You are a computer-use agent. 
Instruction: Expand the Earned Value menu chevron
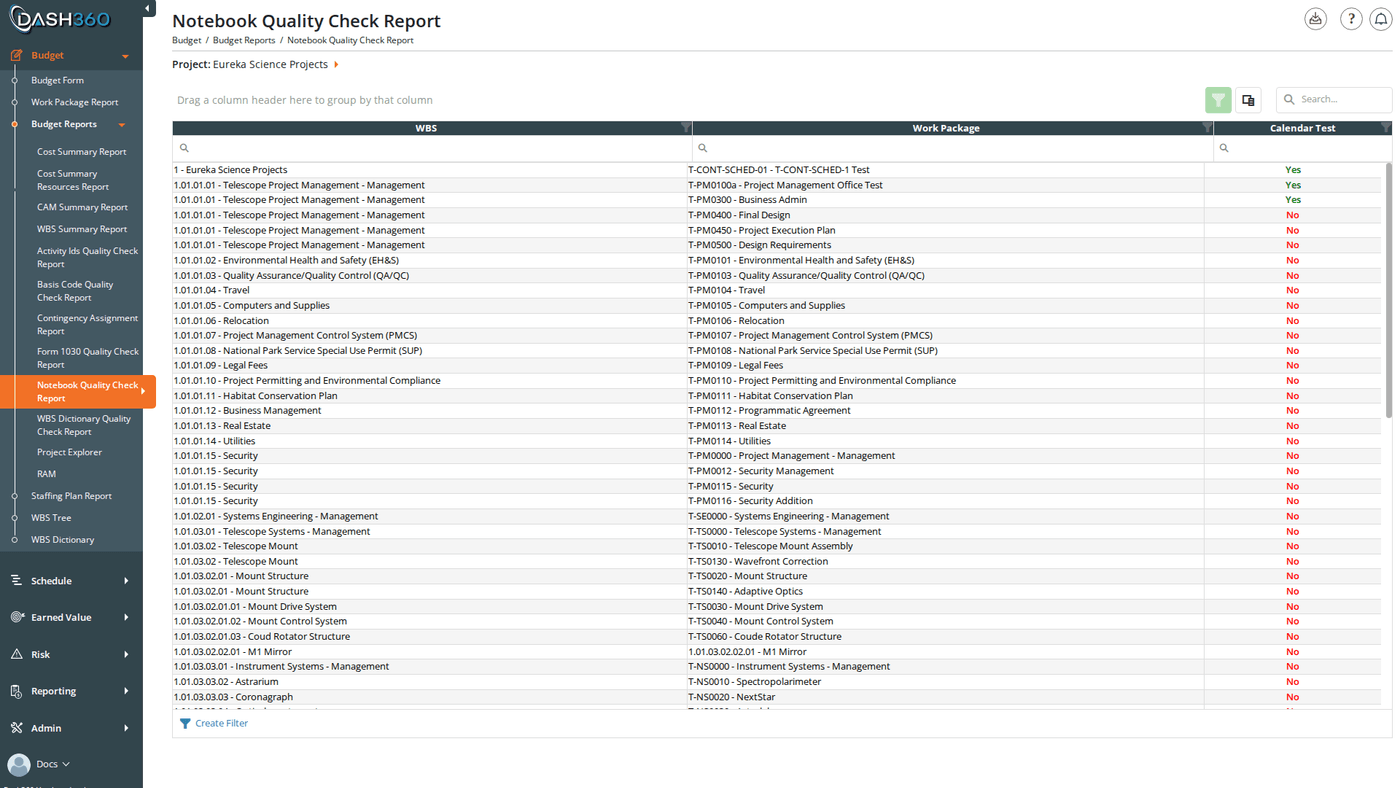click(x=126, y=618)
